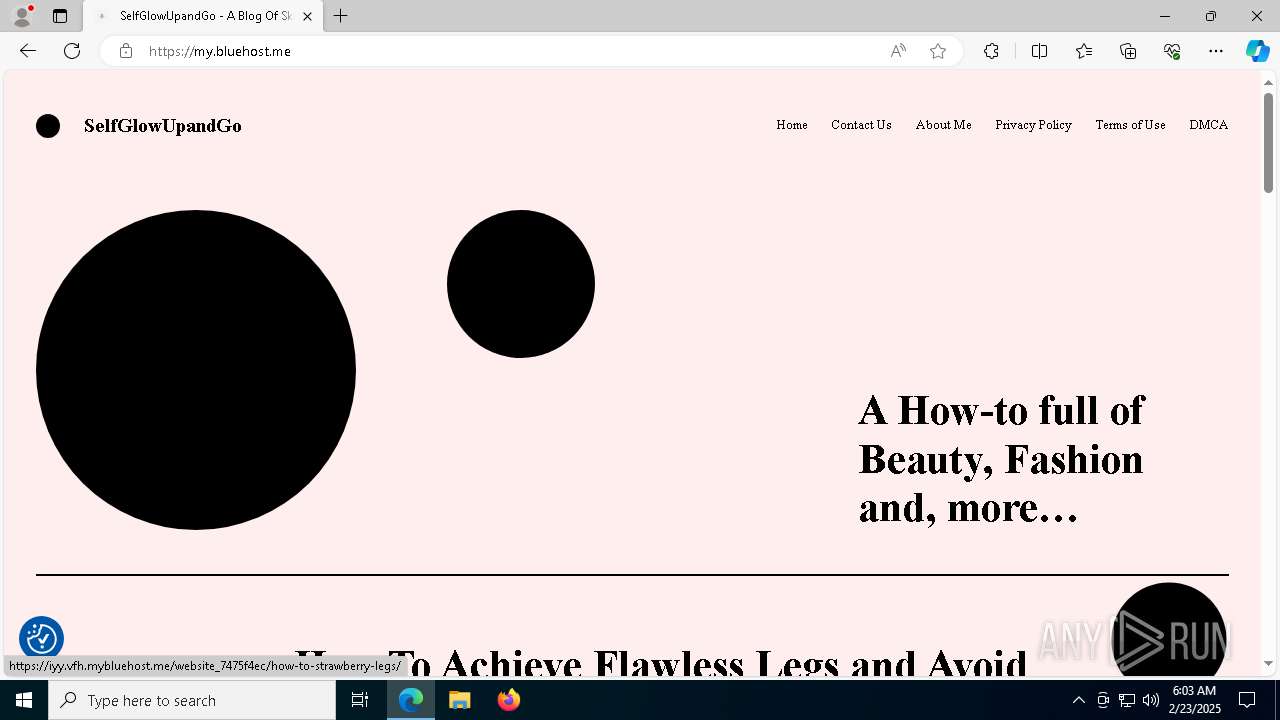Open the tab actions menu icon

pos(60,16)
